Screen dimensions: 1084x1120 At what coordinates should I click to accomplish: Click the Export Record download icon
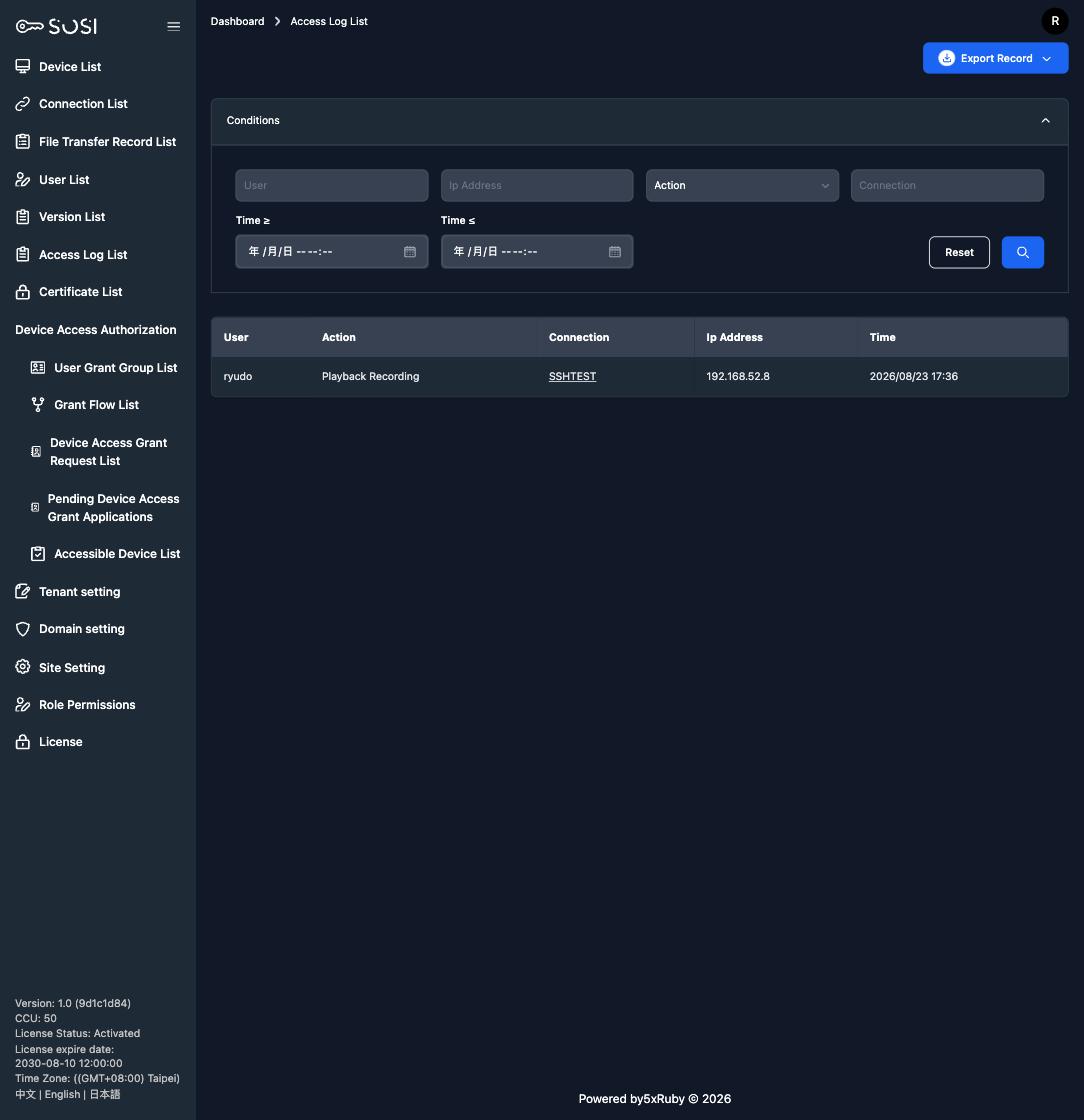click(946, 58)
